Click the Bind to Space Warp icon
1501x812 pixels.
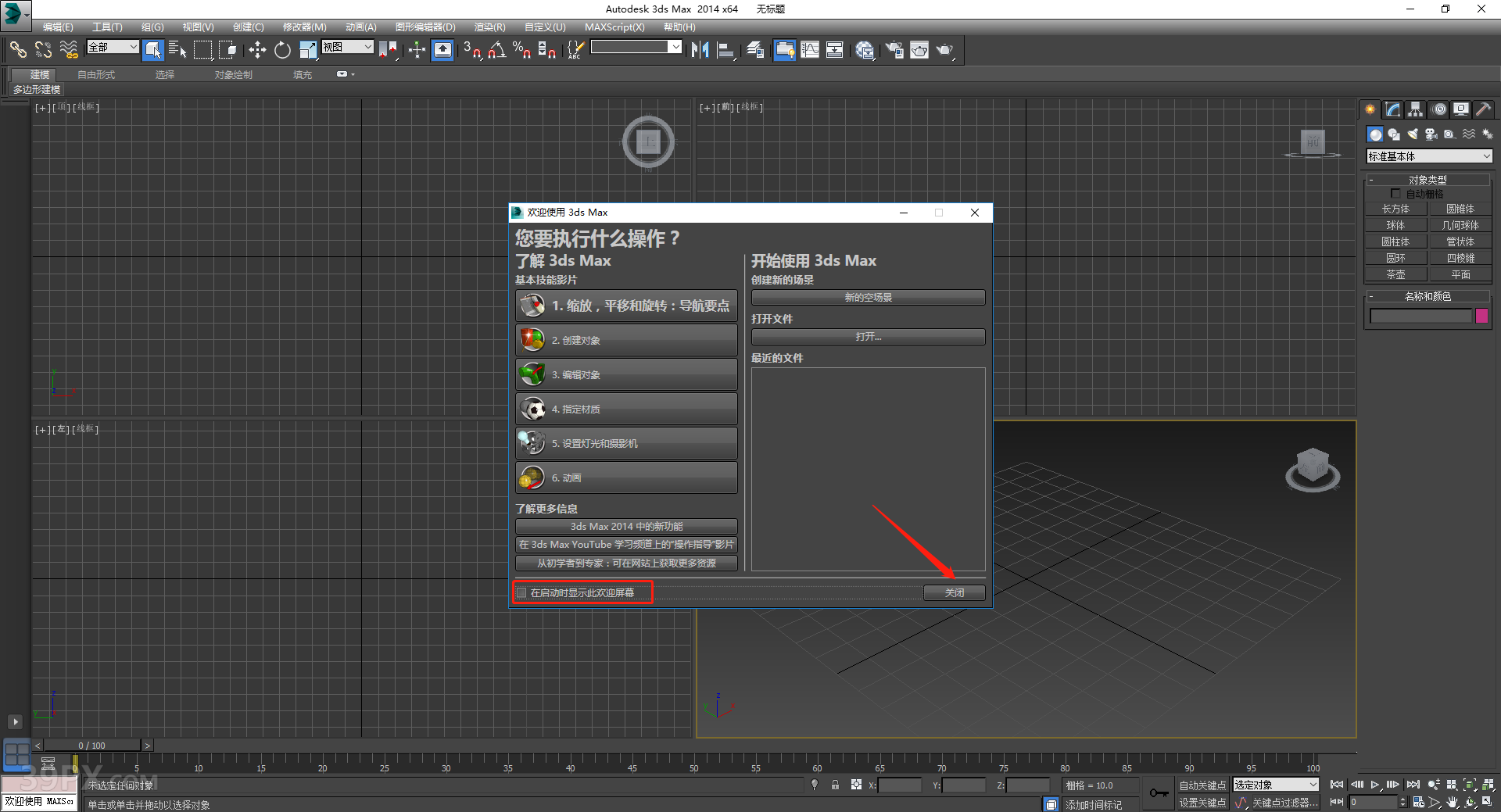point(69,50)
